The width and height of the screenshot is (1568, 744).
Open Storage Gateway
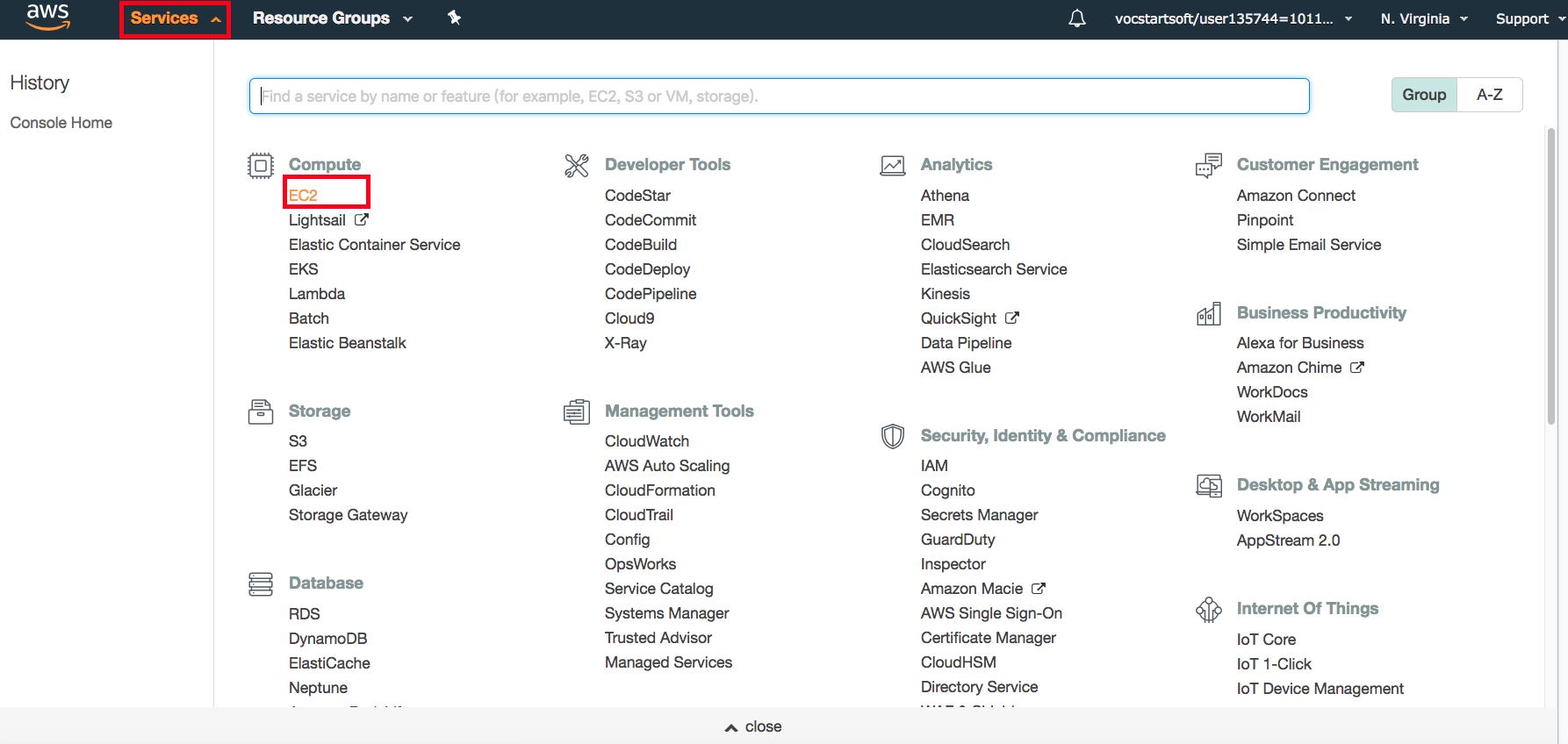[x=349, y=515]
